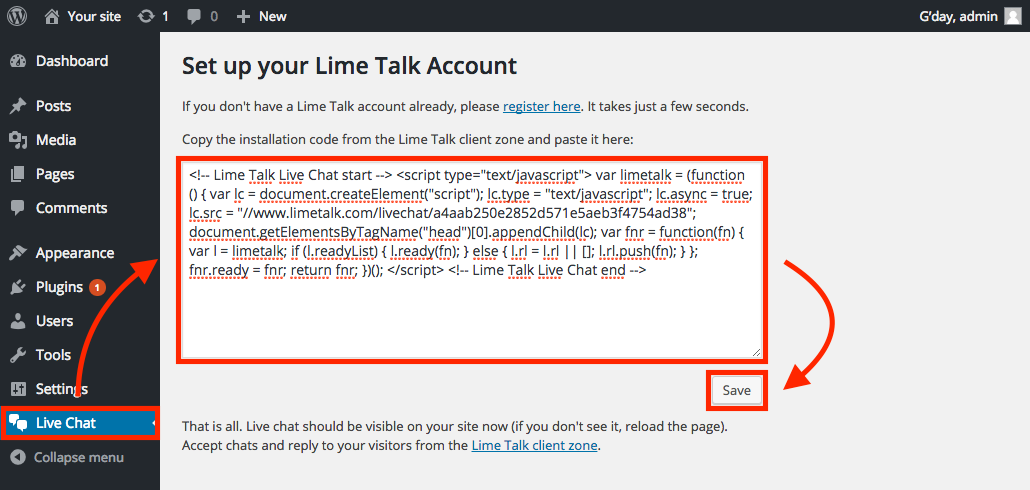Click inside the installation code textarea
Screen dimensions: 1030x490
click(472, 259)
